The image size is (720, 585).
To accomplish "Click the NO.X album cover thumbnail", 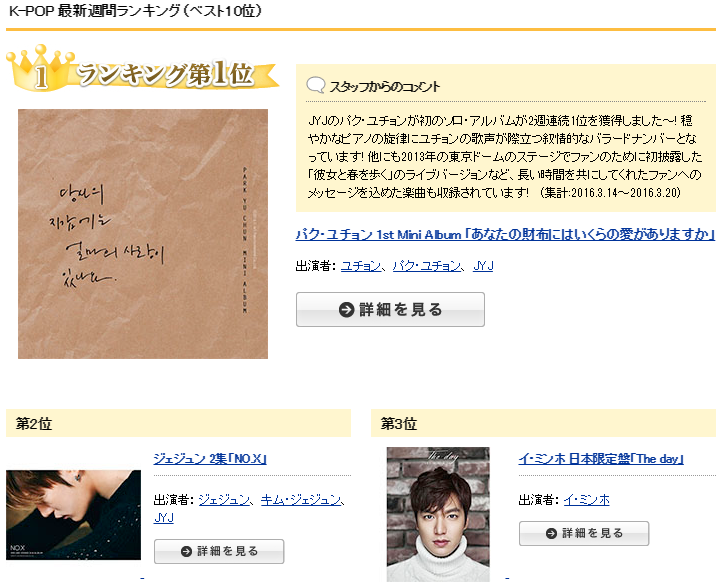I will tap(73, 515).
